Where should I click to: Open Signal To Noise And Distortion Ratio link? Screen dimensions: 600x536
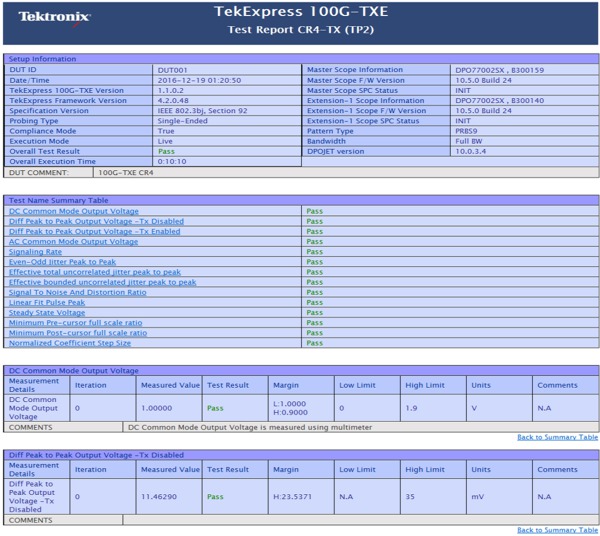click(x=77, y=292)
